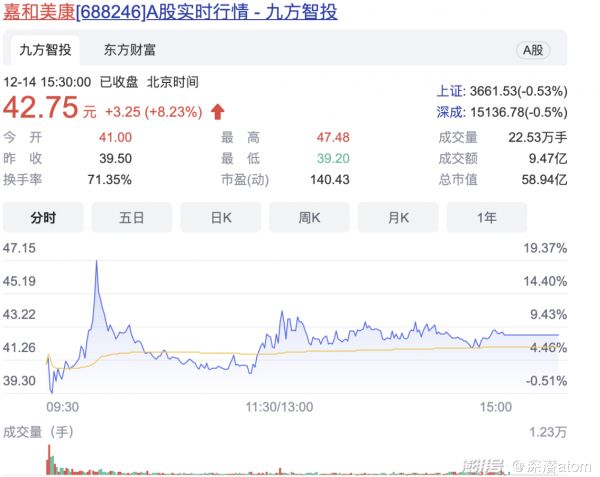Click the 上证 index quote 3661.53
This screenshot has width=600, height=477.
[x=502, y=91]
